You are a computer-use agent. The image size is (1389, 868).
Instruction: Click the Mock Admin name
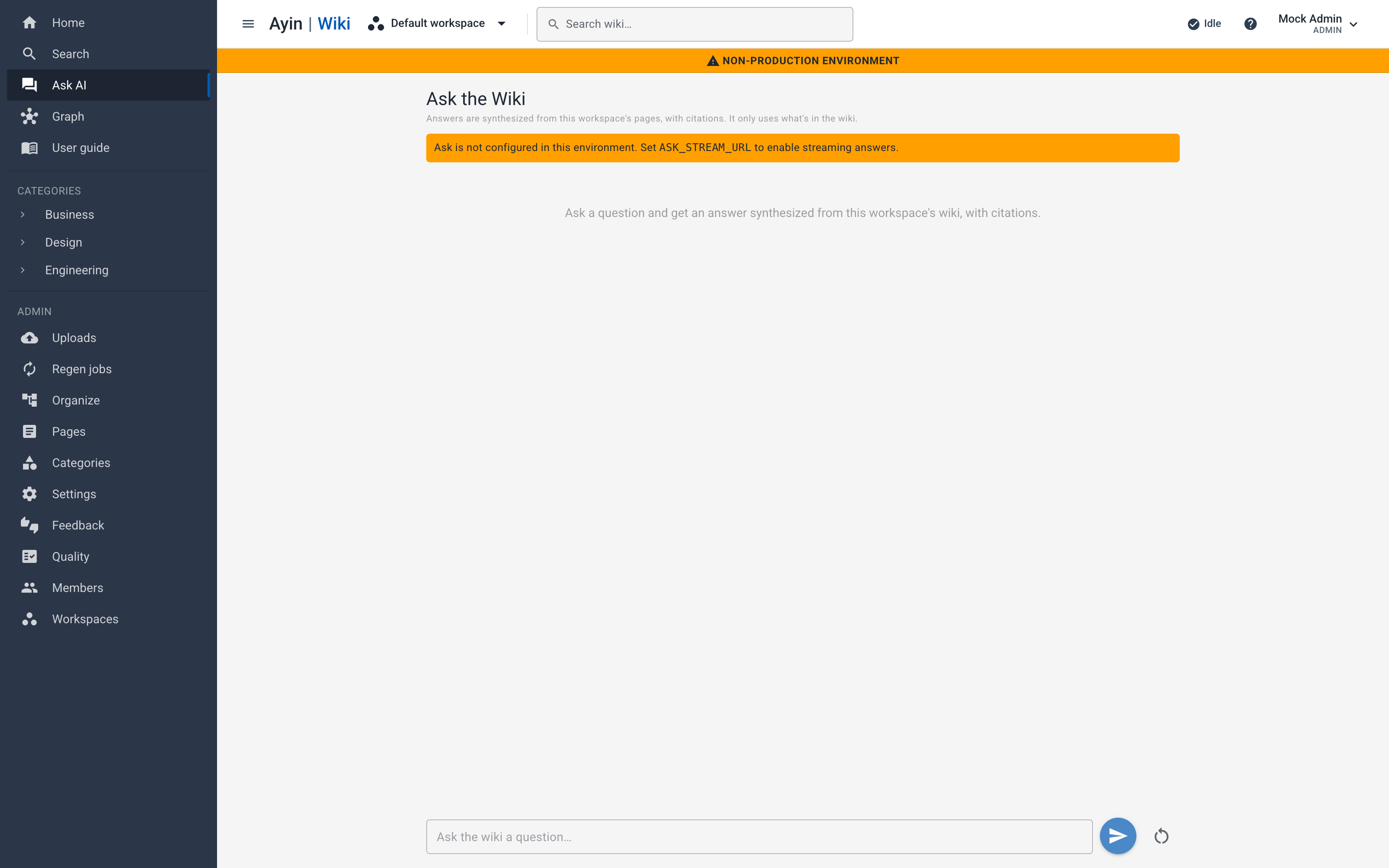coord(1310,18)
